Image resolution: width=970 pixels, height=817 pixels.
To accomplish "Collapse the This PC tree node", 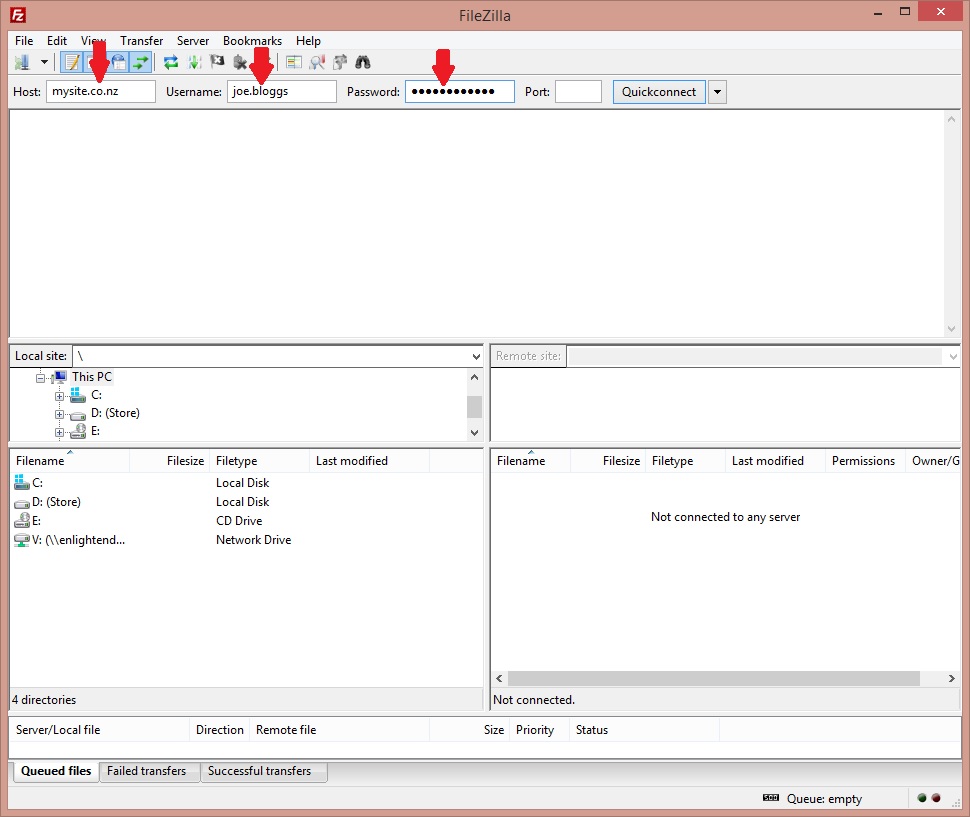I will [x=41, y=378].
